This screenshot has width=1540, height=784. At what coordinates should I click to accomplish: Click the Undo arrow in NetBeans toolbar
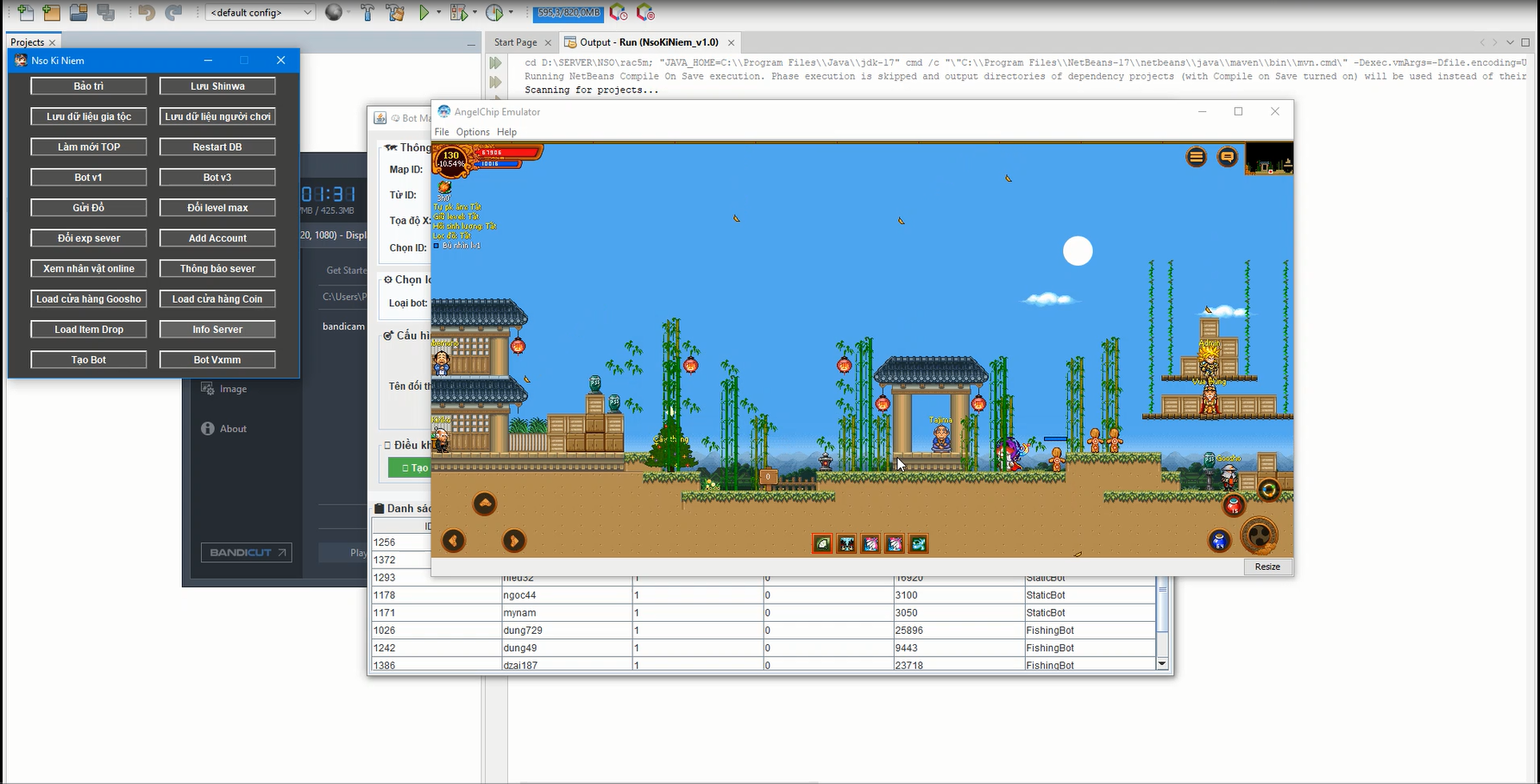click(147, 12)
